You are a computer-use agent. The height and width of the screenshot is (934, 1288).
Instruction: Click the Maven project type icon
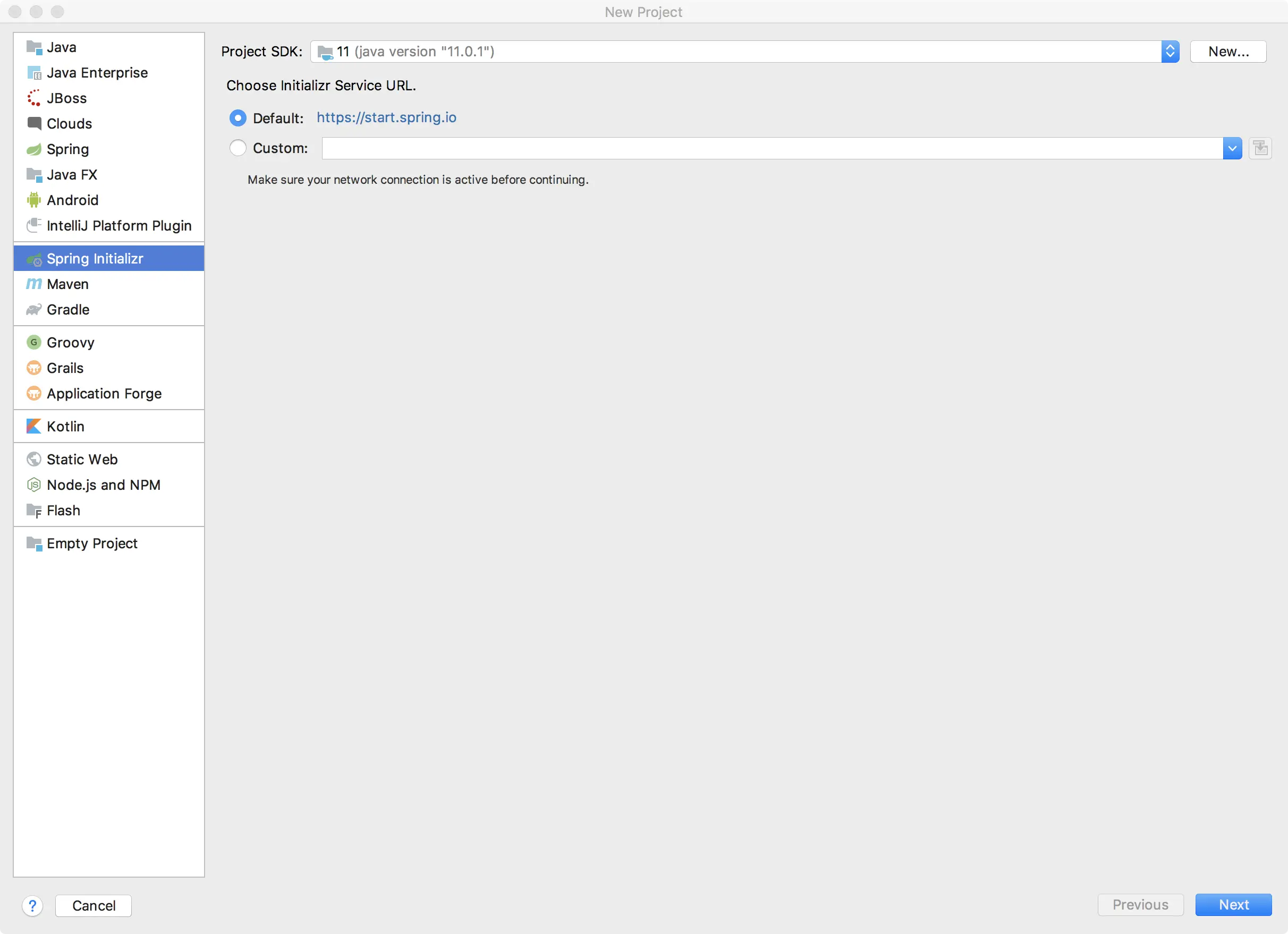34,284
